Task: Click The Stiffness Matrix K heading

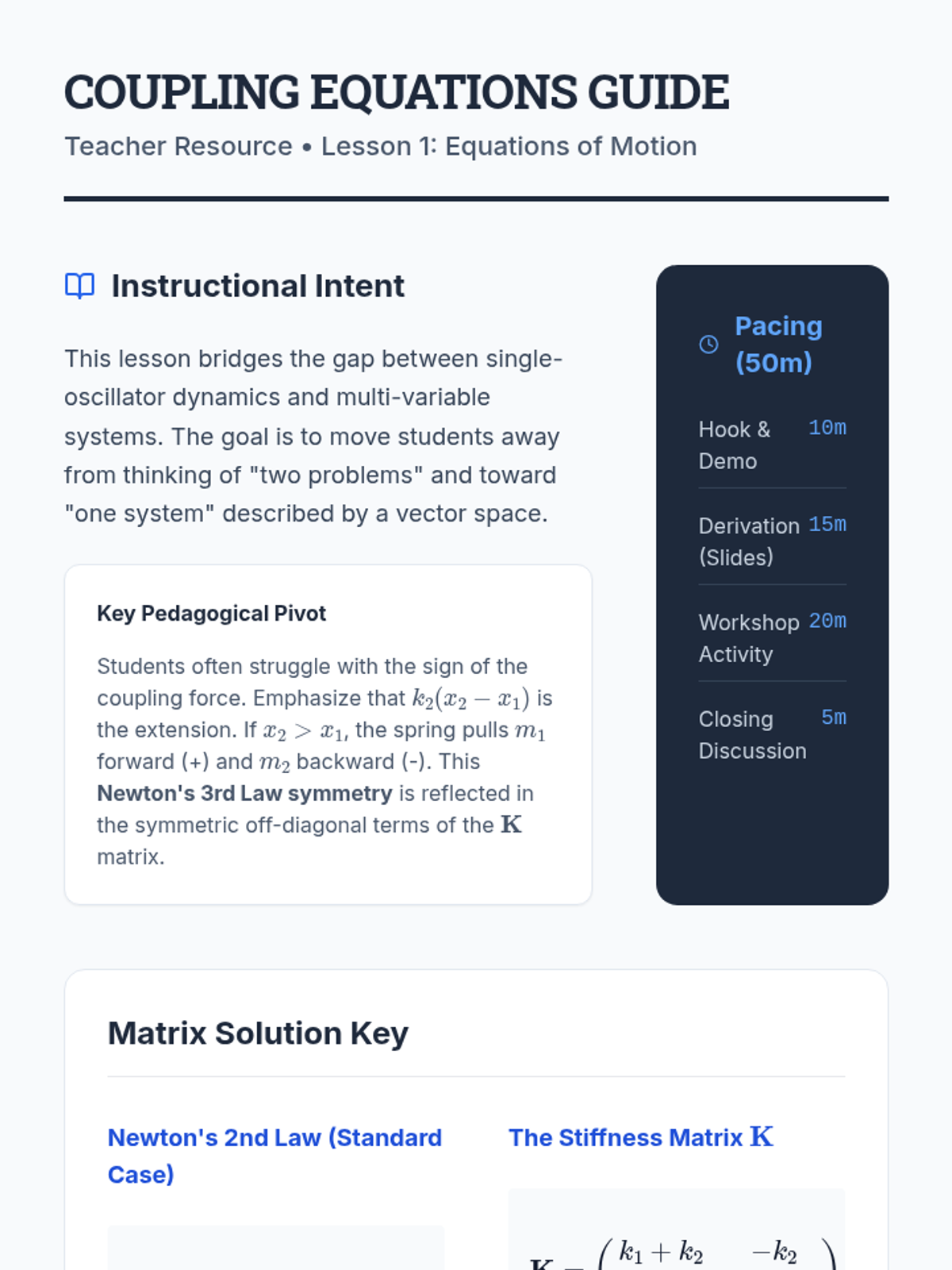Action: point(641,1137)
